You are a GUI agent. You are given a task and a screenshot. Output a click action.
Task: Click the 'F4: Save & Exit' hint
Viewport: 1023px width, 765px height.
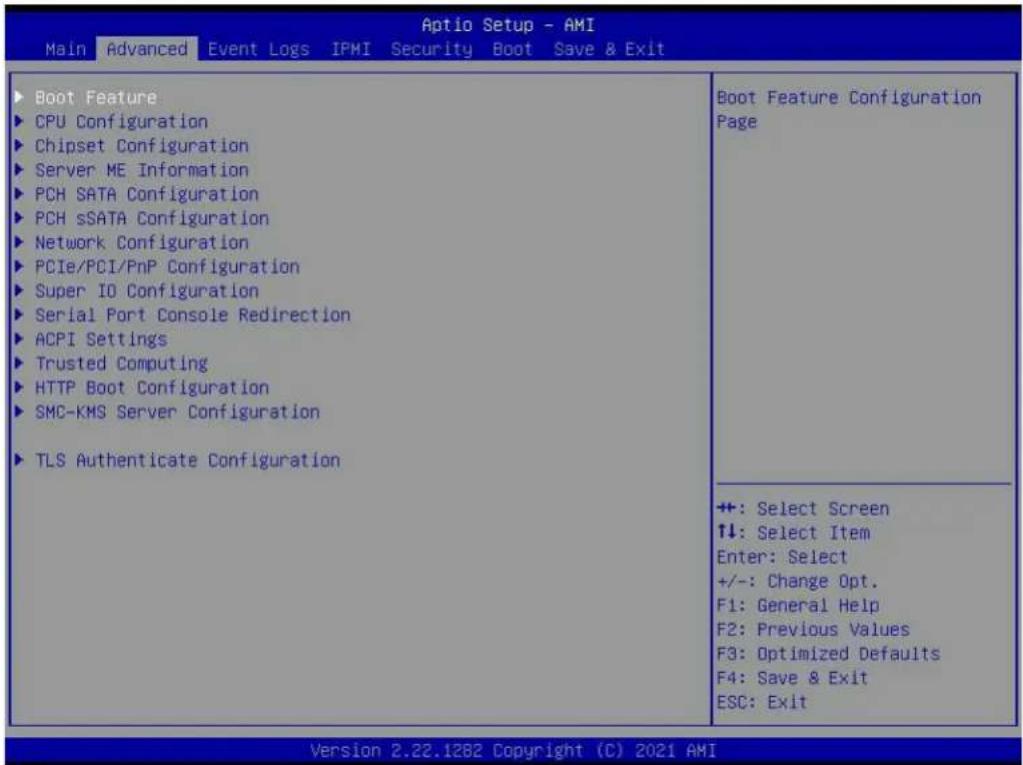tap(792, 678)
